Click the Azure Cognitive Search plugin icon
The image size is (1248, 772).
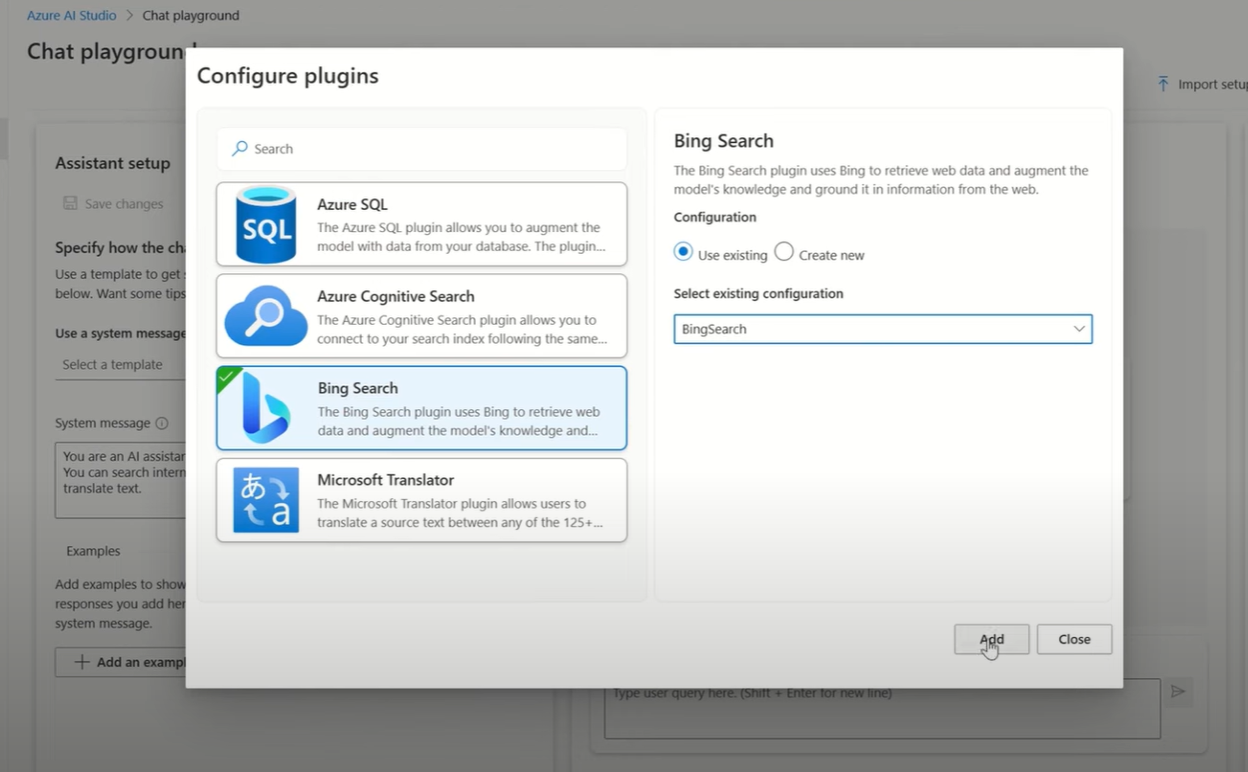point(265,315)
